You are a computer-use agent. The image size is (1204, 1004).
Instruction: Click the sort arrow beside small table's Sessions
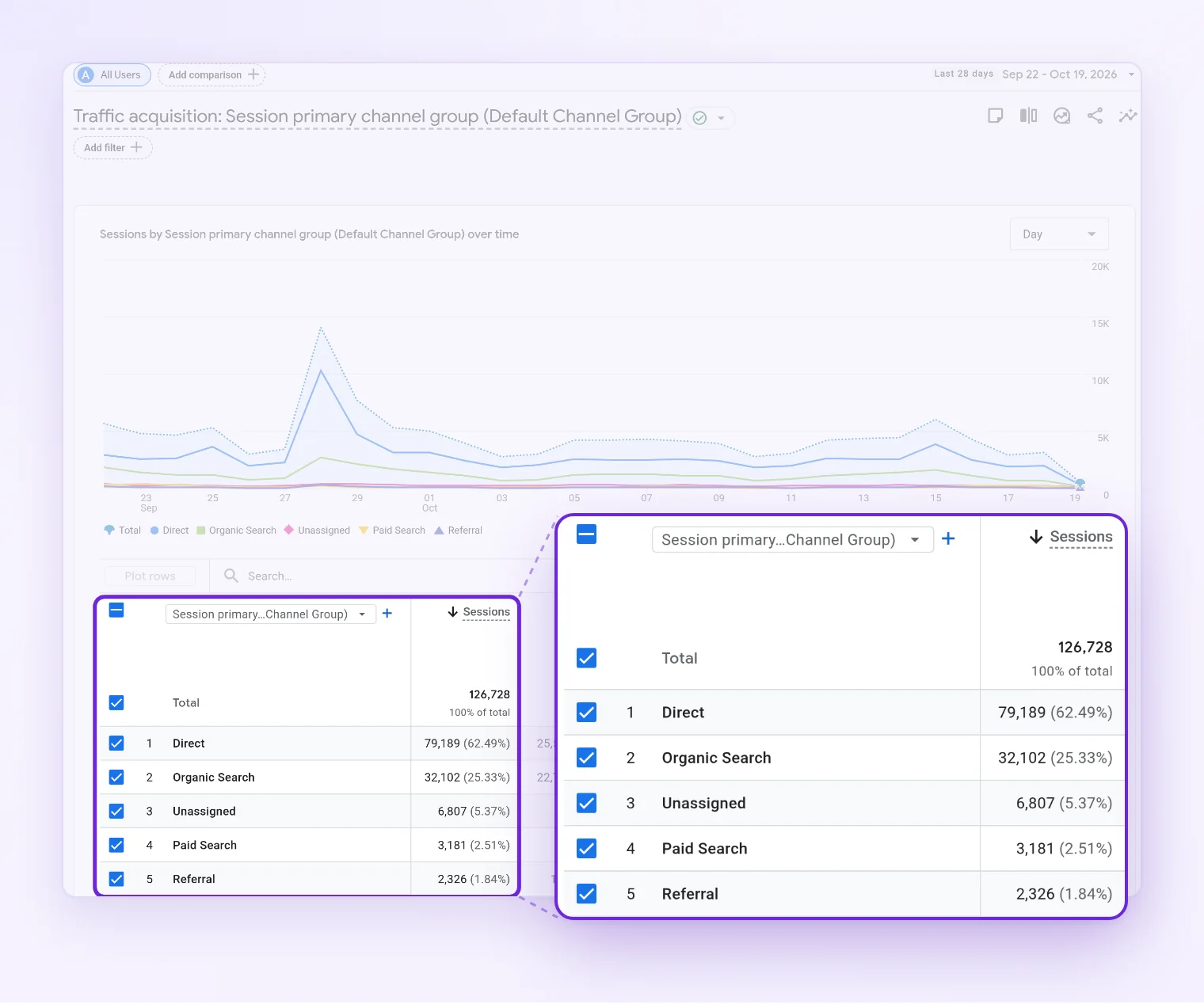453,612
